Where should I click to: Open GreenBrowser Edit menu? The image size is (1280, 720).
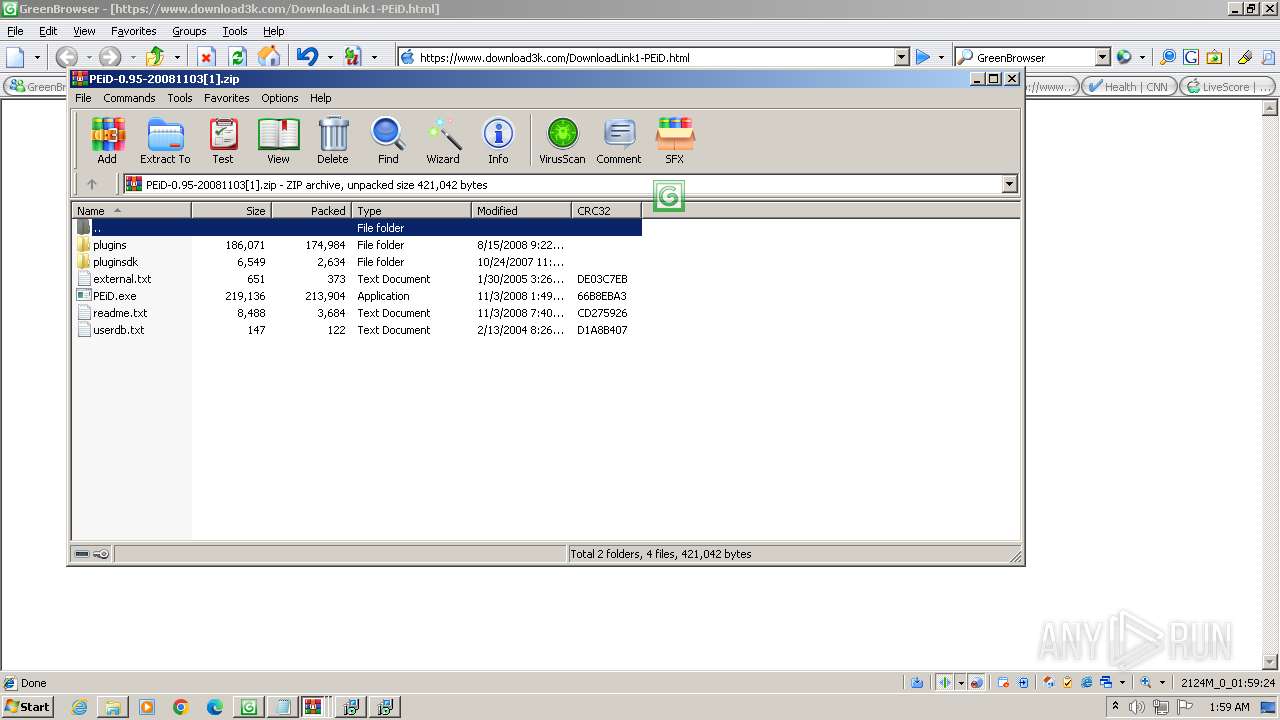pyautogui.click(x=48, y=31)
